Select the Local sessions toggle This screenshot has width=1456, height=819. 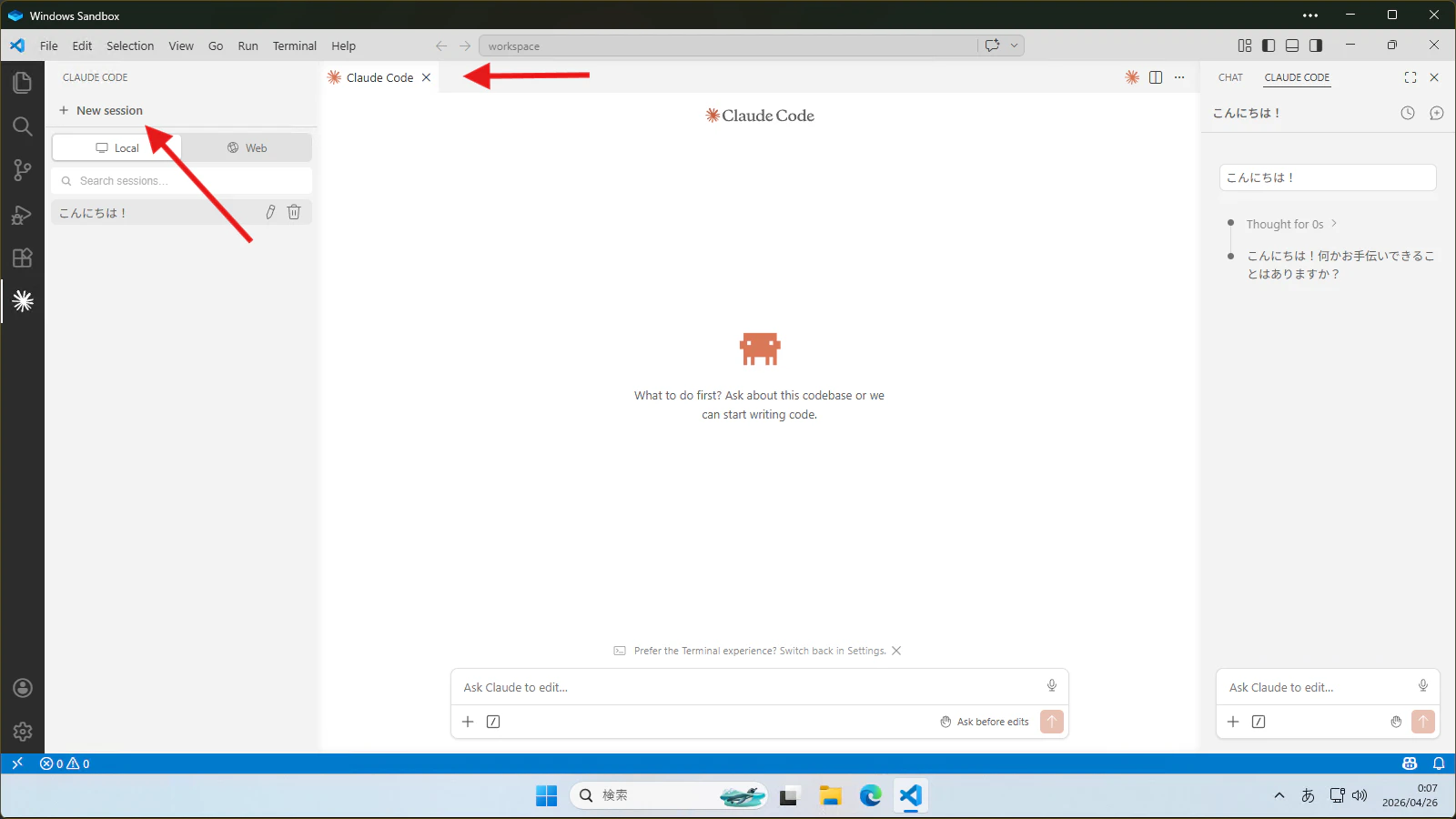[116, 147]
